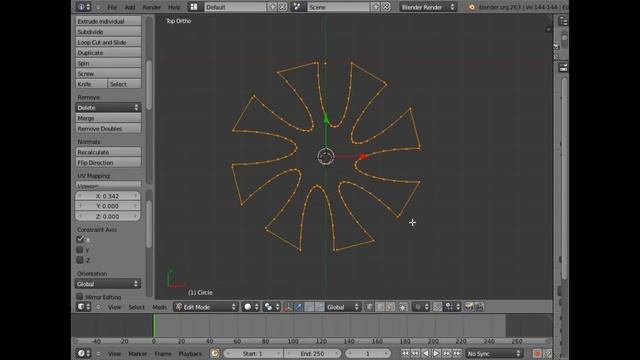This screenshot has width=640, height=360.
Task: Toggle the 3D manipulator widget icon
Action: pos(288,307)
